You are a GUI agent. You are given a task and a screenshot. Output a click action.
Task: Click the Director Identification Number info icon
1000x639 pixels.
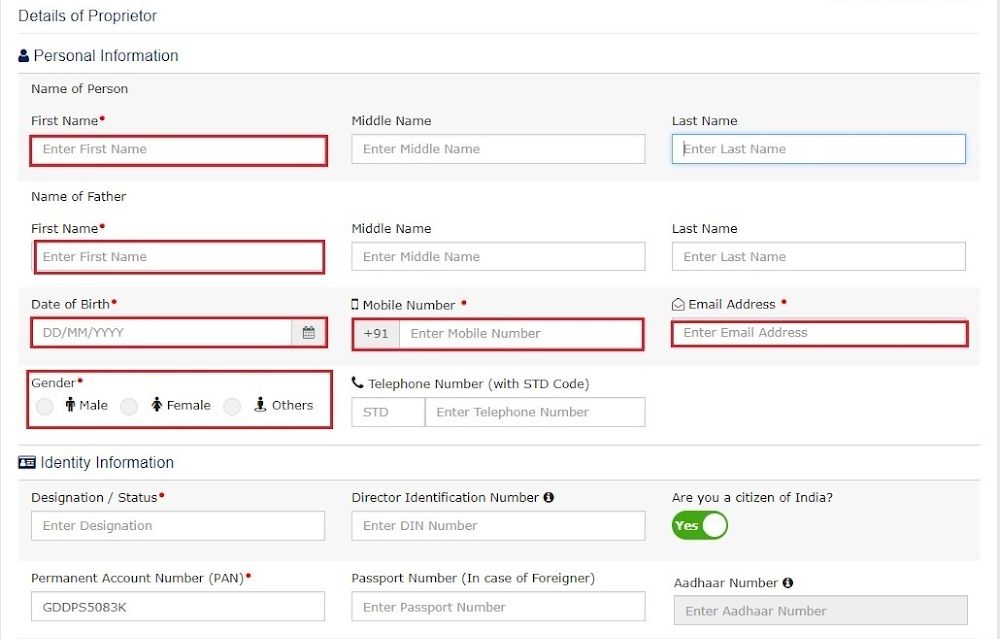click(548, 497)
